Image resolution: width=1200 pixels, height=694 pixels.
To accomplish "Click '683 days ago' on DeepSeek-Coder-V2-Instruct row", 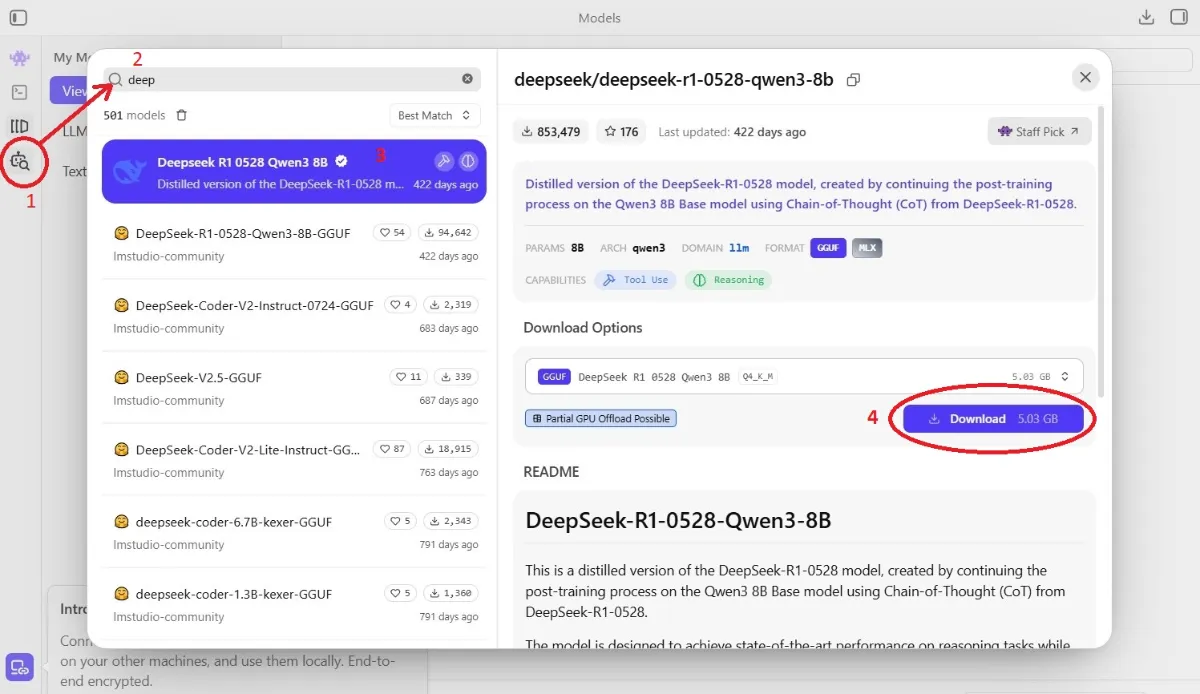I will (x=448, y=329).
